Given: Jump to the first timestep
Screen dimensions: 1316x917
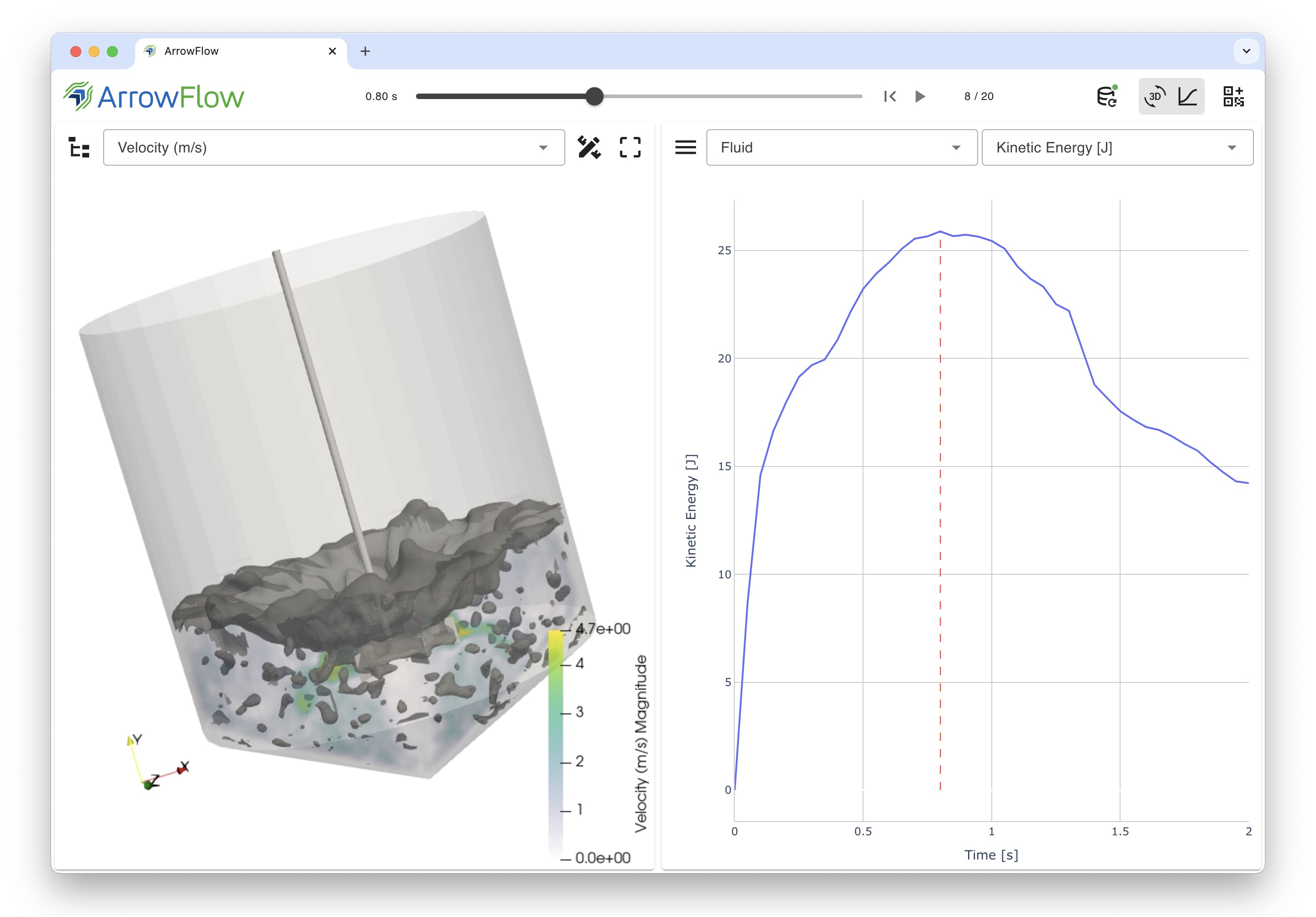Looking at the screenshot, I should pyautogui.click(x=890, y=96).
